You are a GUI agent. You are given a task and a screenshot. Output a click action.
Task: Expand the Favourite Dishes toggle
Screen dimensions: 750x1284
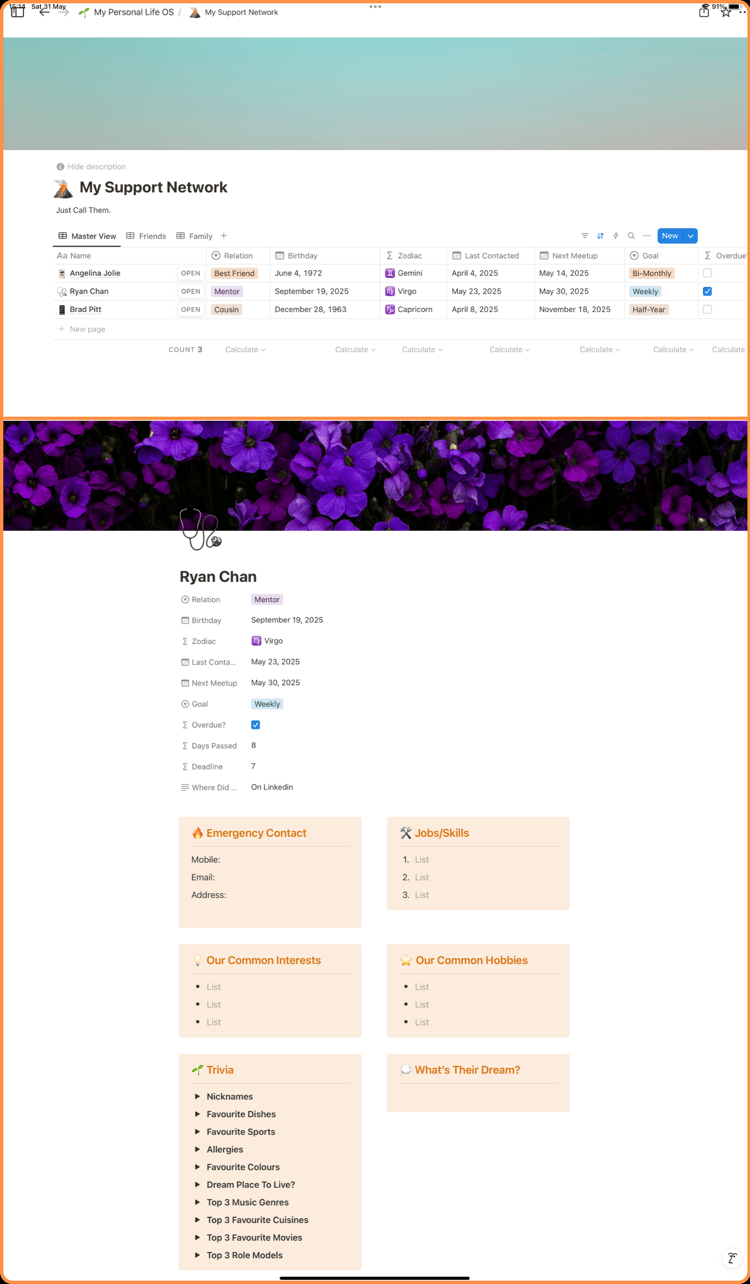tap(198, 1114)
